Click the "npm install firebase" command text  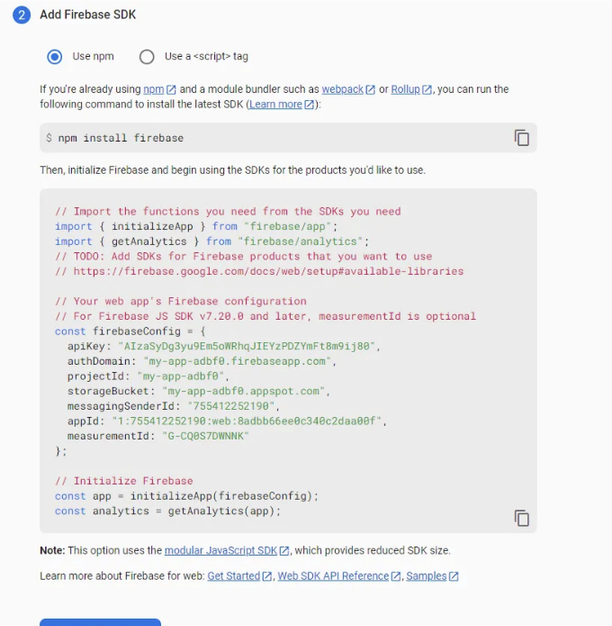(121, 138)
